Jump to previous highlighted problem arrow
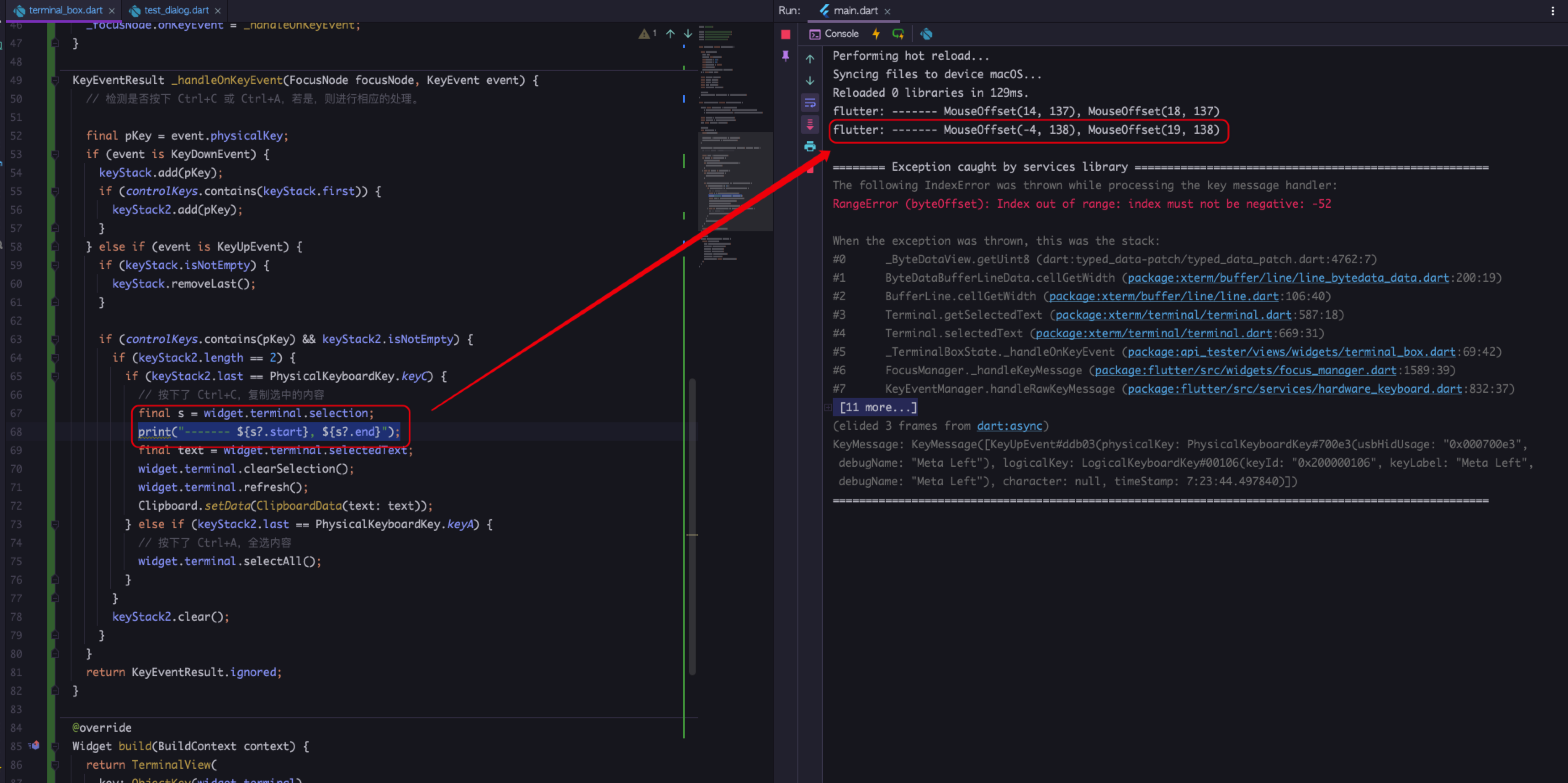Image resolution: width=1568 pixels, height=783 pixels. point(670,34)
